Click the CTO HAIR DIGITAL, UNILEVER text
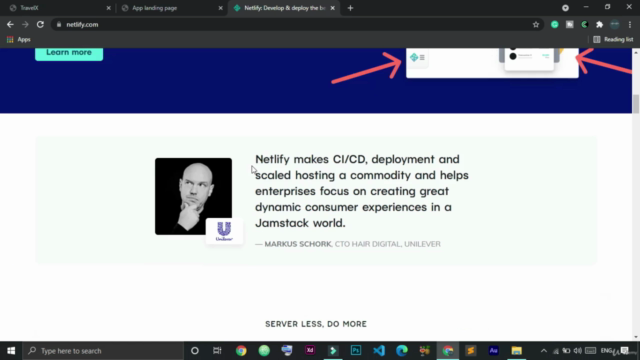The width and height of the screenshot is (640, 360). 388,244
